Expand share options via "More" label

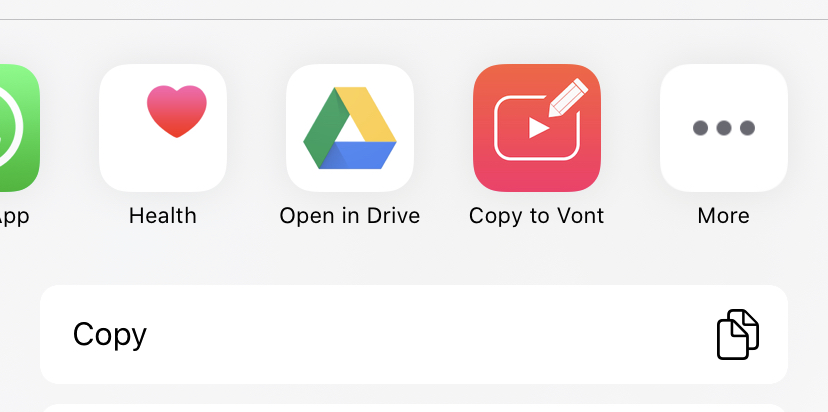pos(724,216)
